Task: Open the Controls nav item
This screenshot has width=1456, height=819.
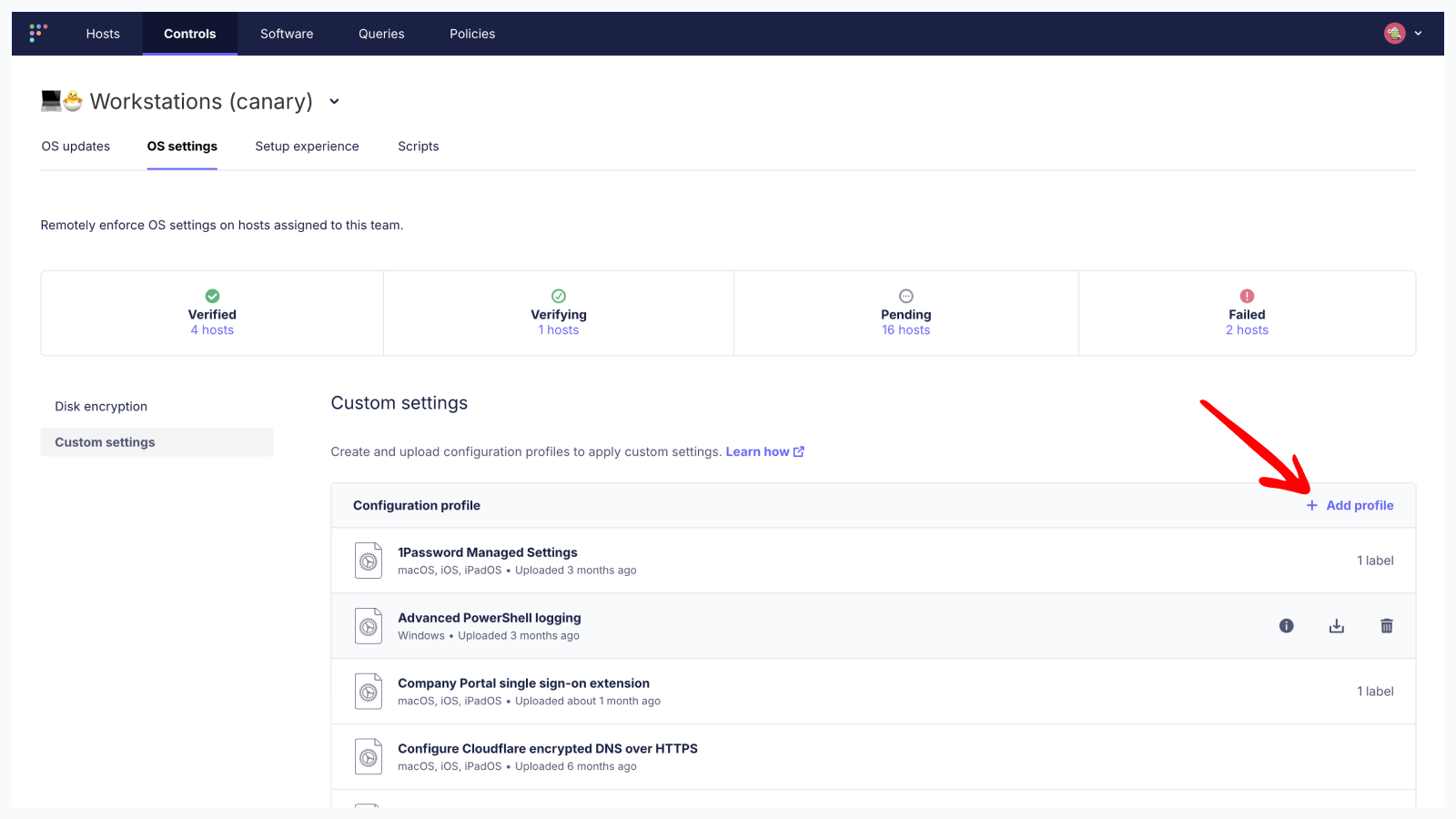Action: click(190, 34)
